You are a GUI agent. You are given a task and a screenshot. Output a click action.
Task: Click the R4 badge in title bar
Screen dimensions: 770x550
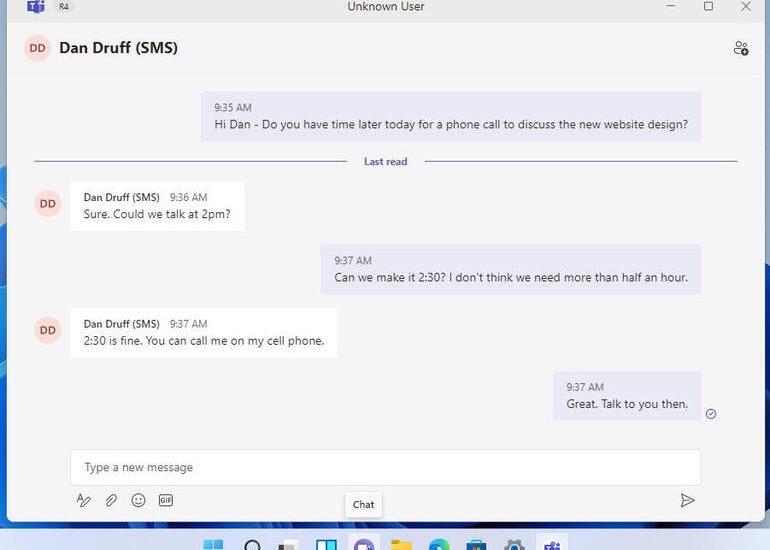(64, 6)
